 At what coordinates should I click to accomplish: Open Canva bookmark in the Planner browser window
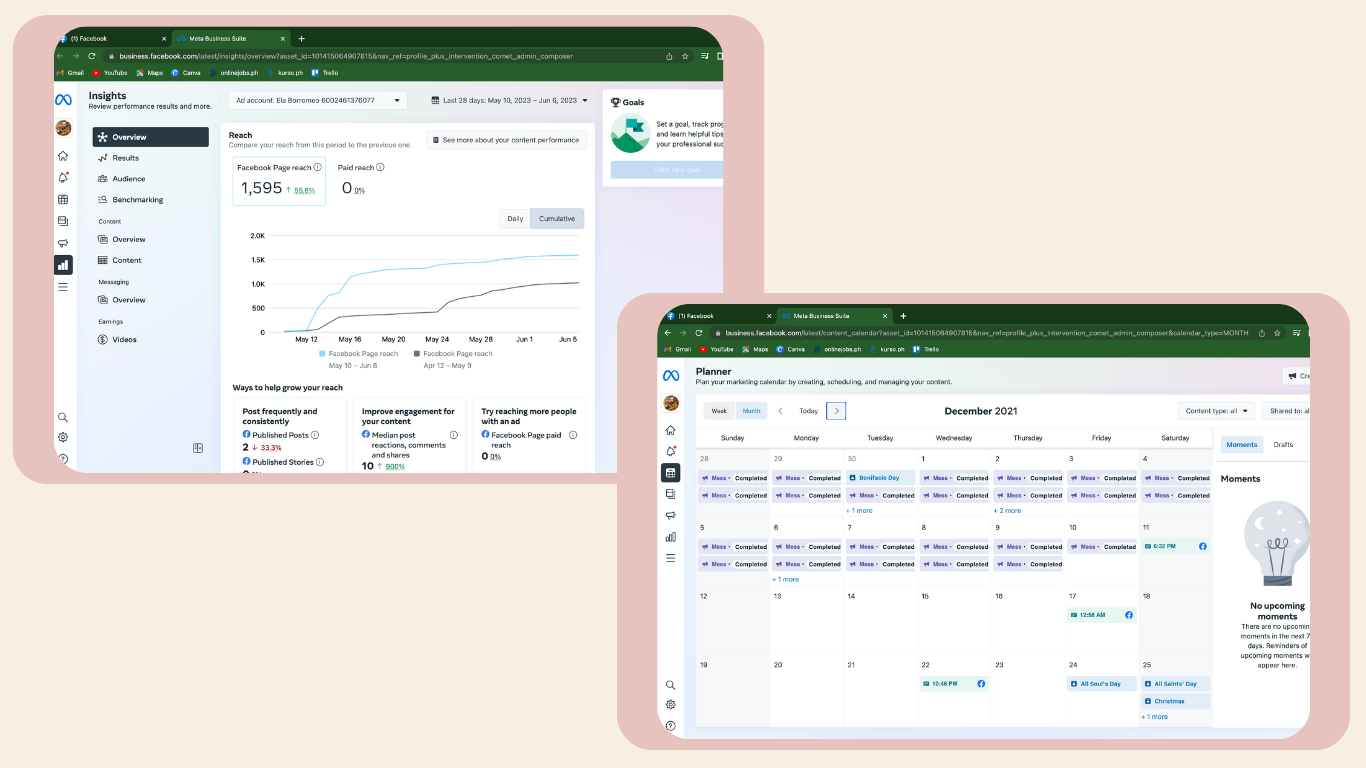tap(789, 350)
